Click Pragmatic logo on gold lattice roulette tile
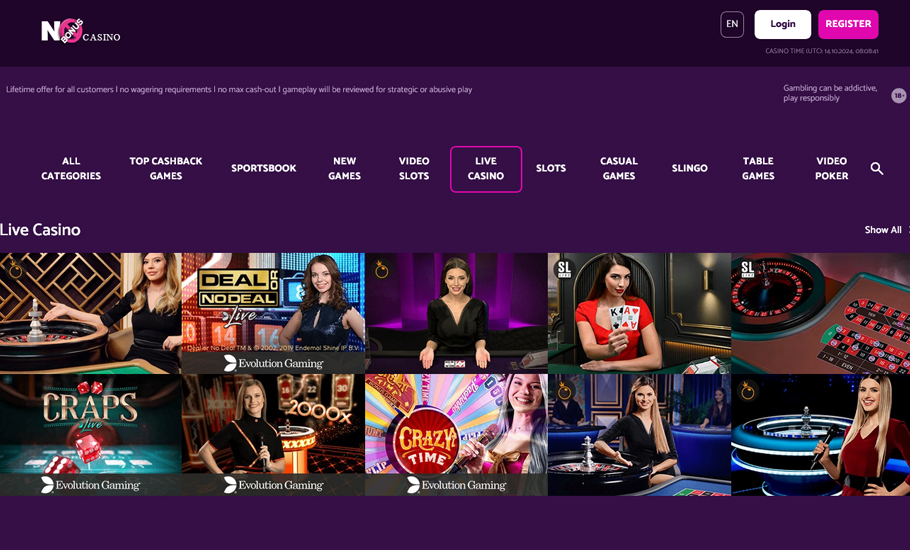This screenshot has width=910, height=550. [x=16, y=269]
